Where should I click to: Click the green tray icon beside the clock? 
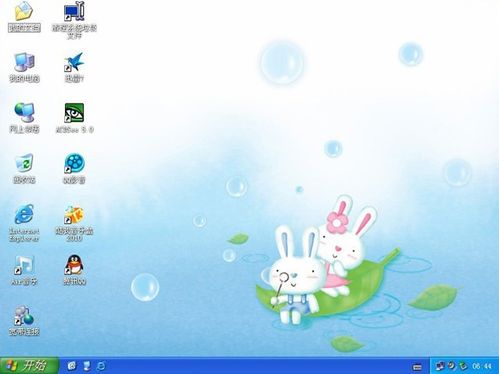click(x=463, y=366)
